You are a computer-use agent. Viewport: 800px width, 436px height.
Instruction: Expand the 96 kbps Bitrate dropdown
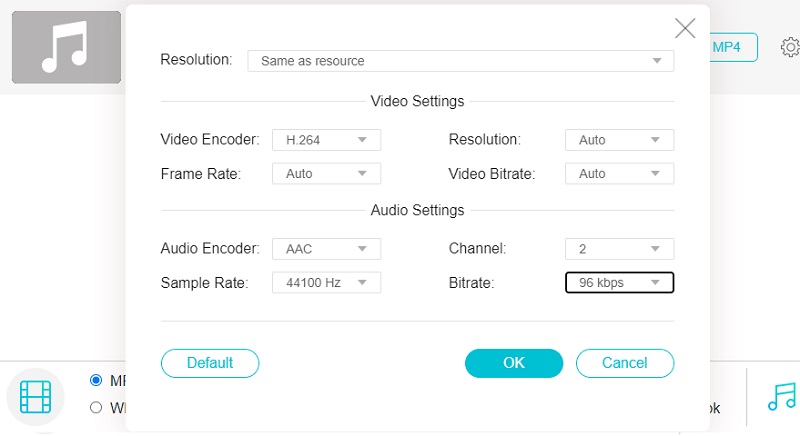click(x=619, y=283)
